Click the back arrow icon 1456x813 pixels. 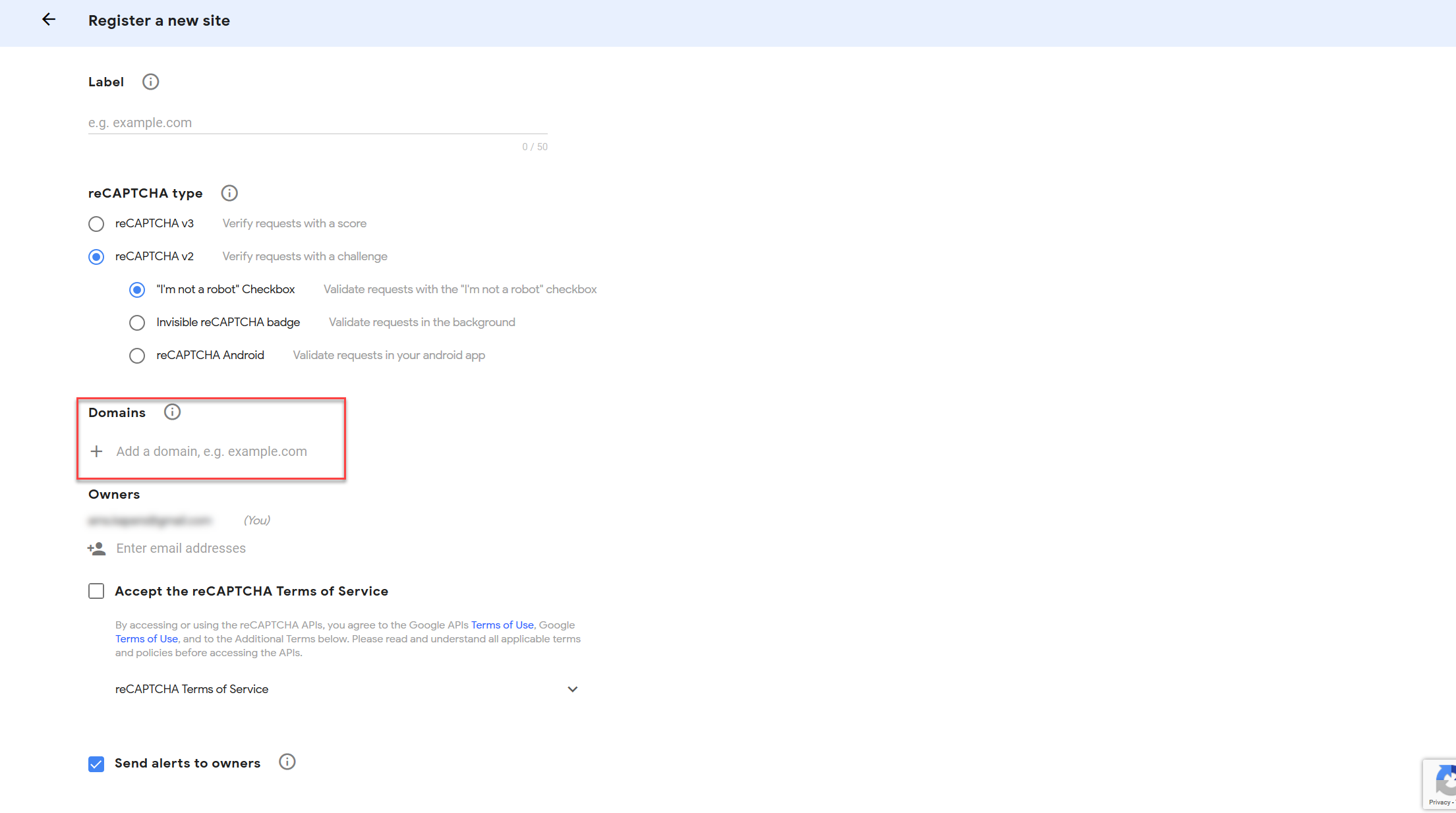[x=49, y=20]
